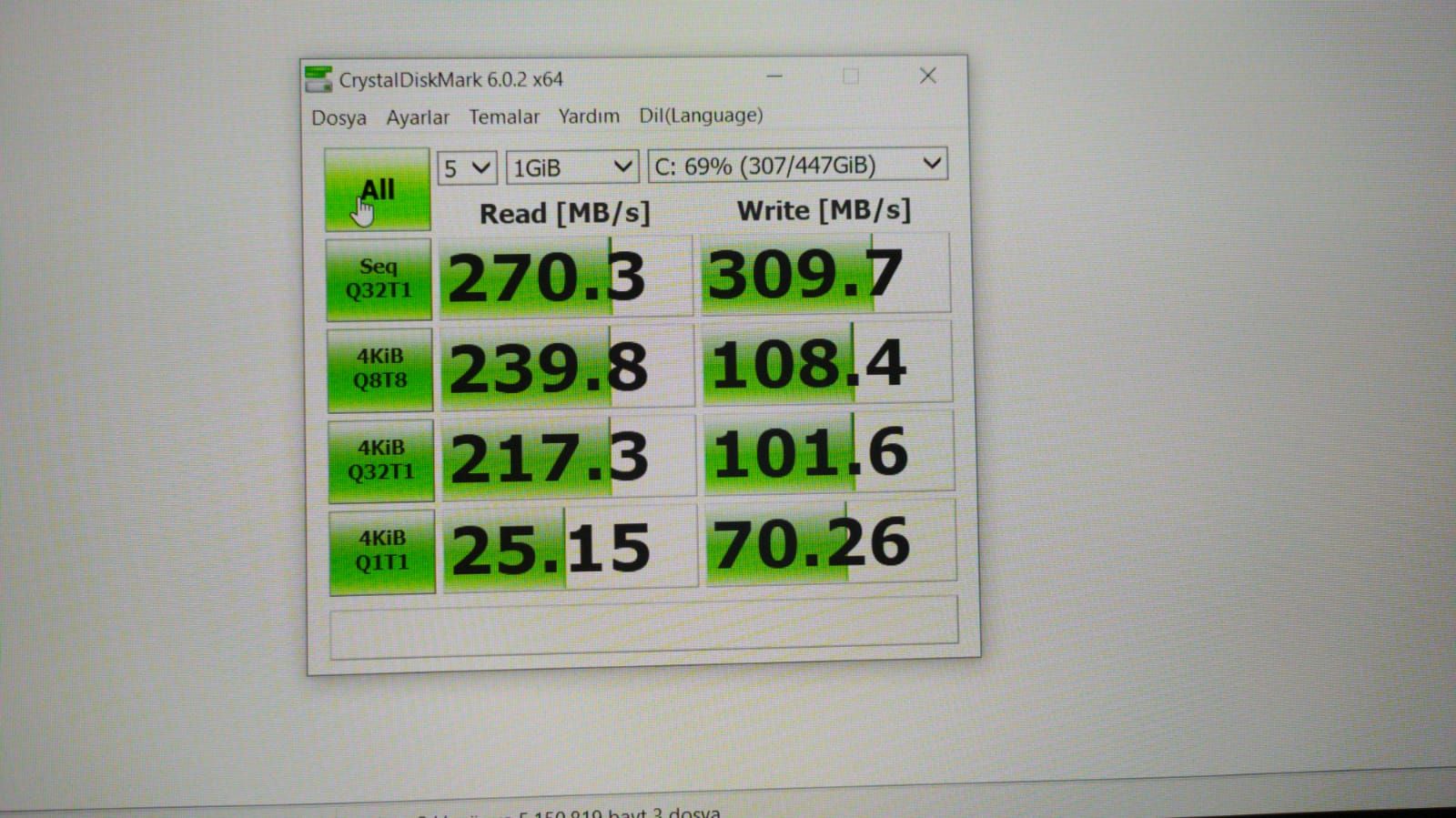This screenshot has width=1456, height=818.
Task: Expand the test count dropdown showing 5
Action: (x=467, y=168)
